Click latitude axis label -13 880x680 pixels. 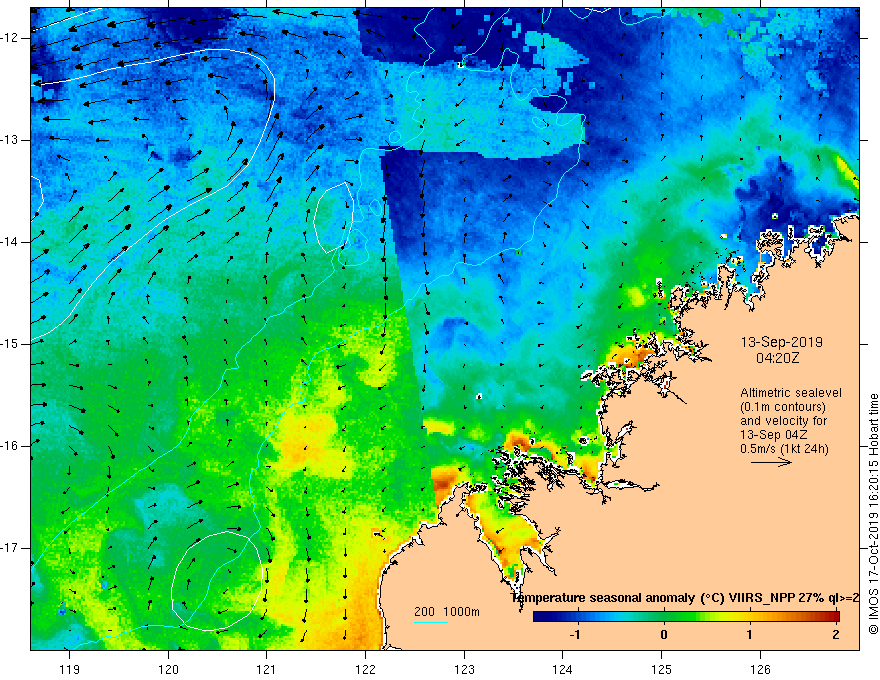tap(10, 140)
